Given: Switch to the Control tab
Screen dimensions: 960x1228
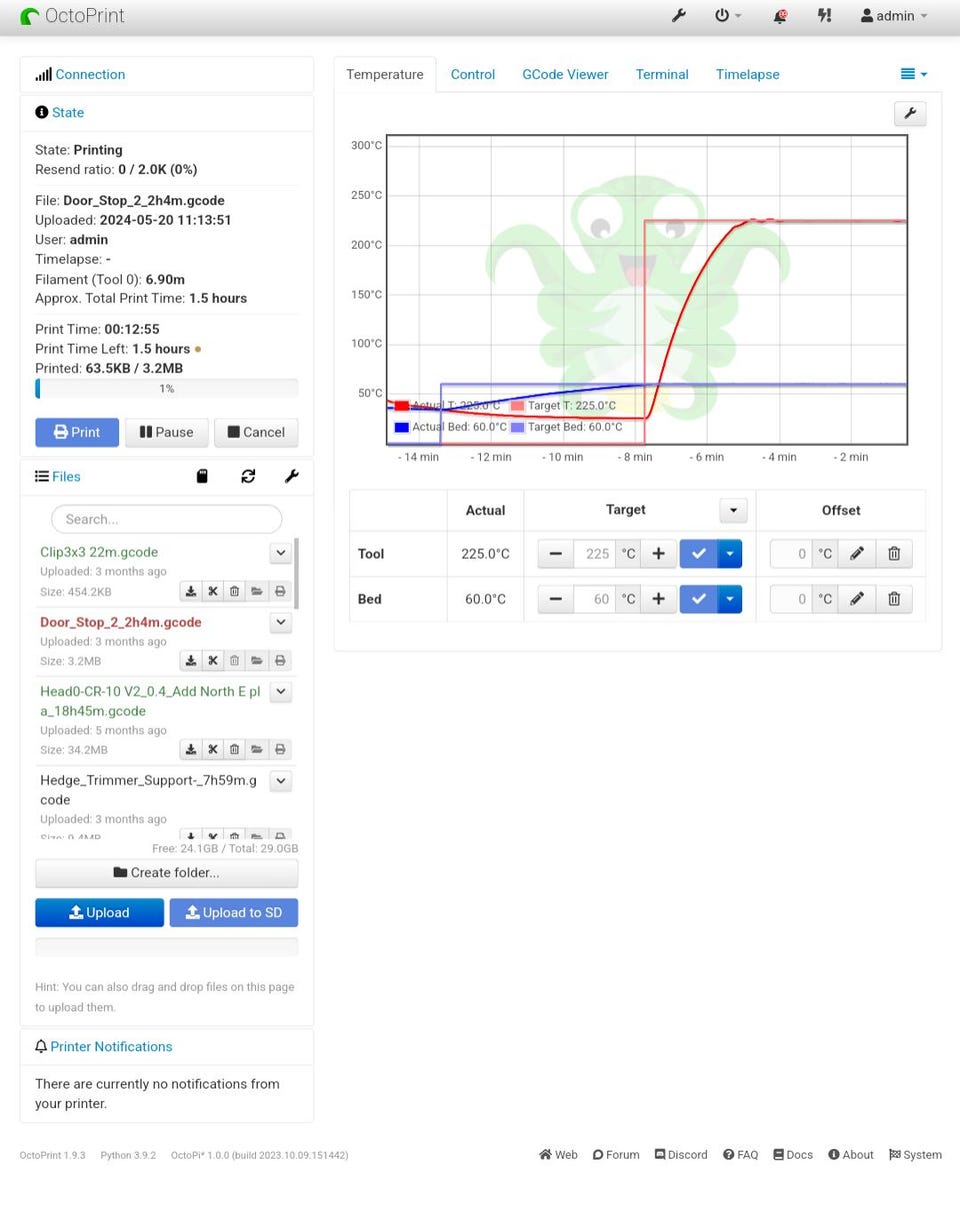Looking at the screenshot, I should (x=473, y=74).
